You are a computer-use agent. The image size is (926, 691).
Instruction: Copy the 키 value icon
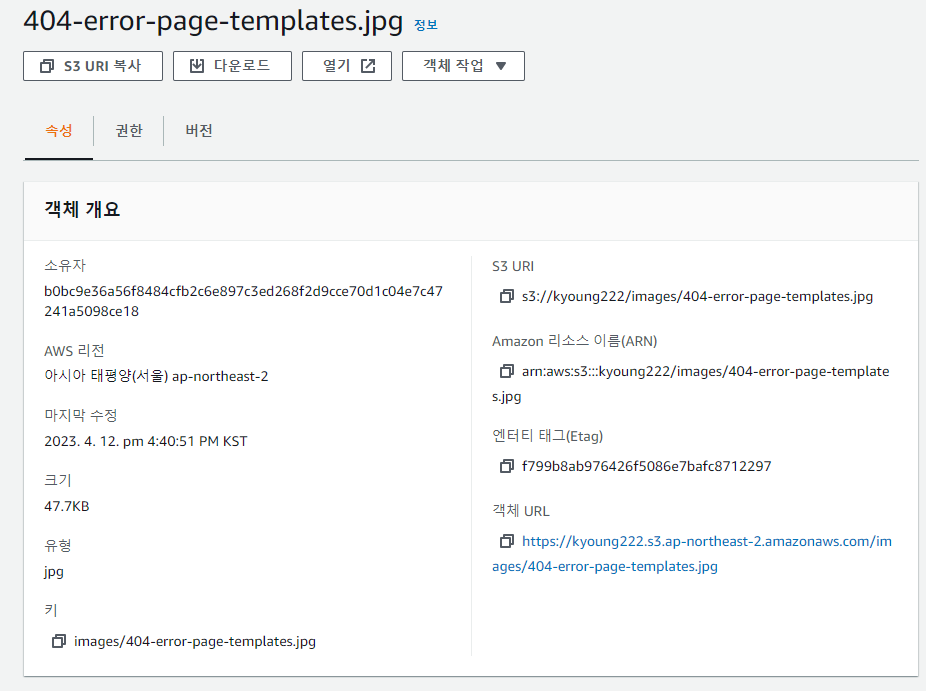(58, 641)
